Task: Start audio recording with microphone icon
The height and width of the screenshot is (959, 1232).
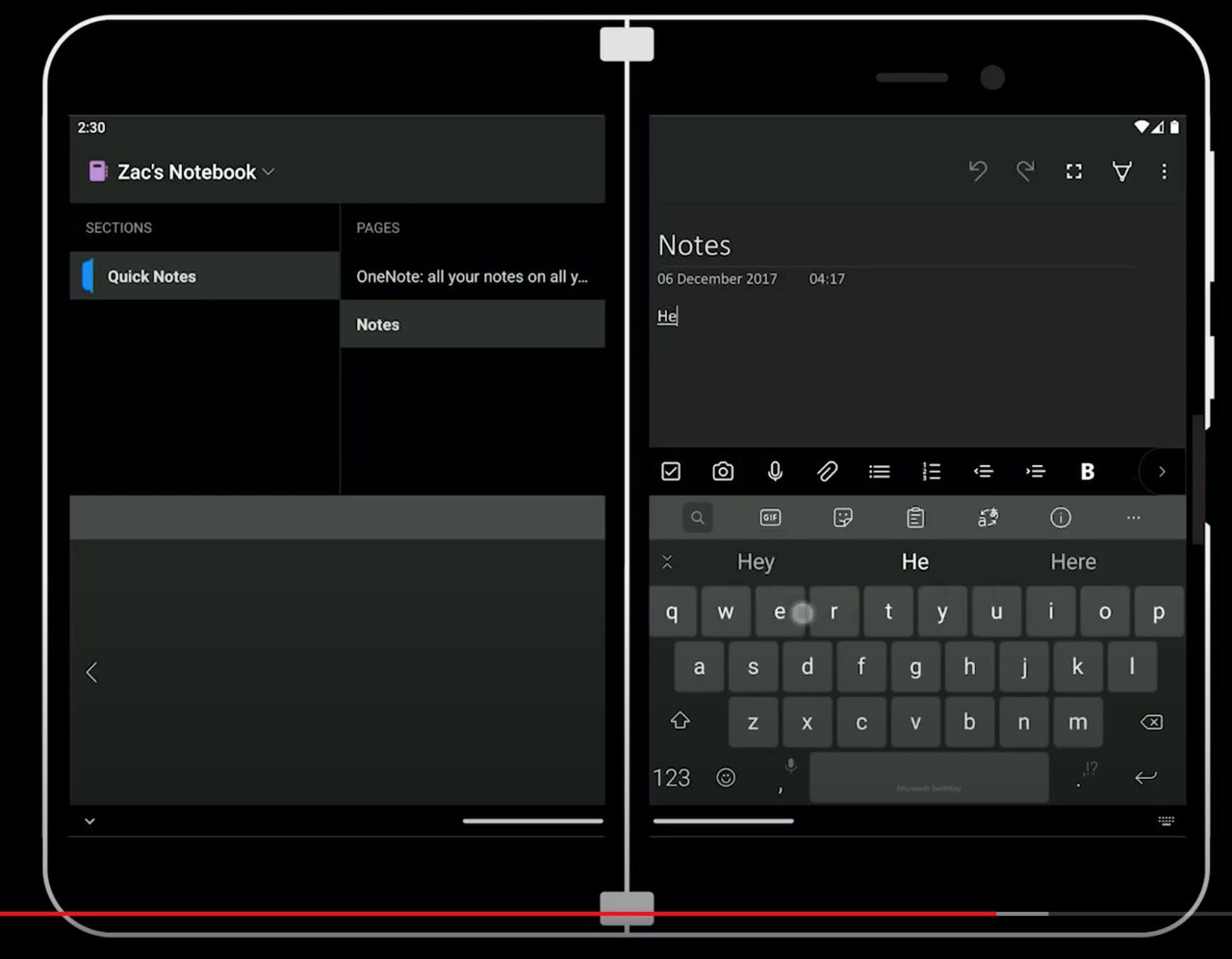Action: click(775, 472)
